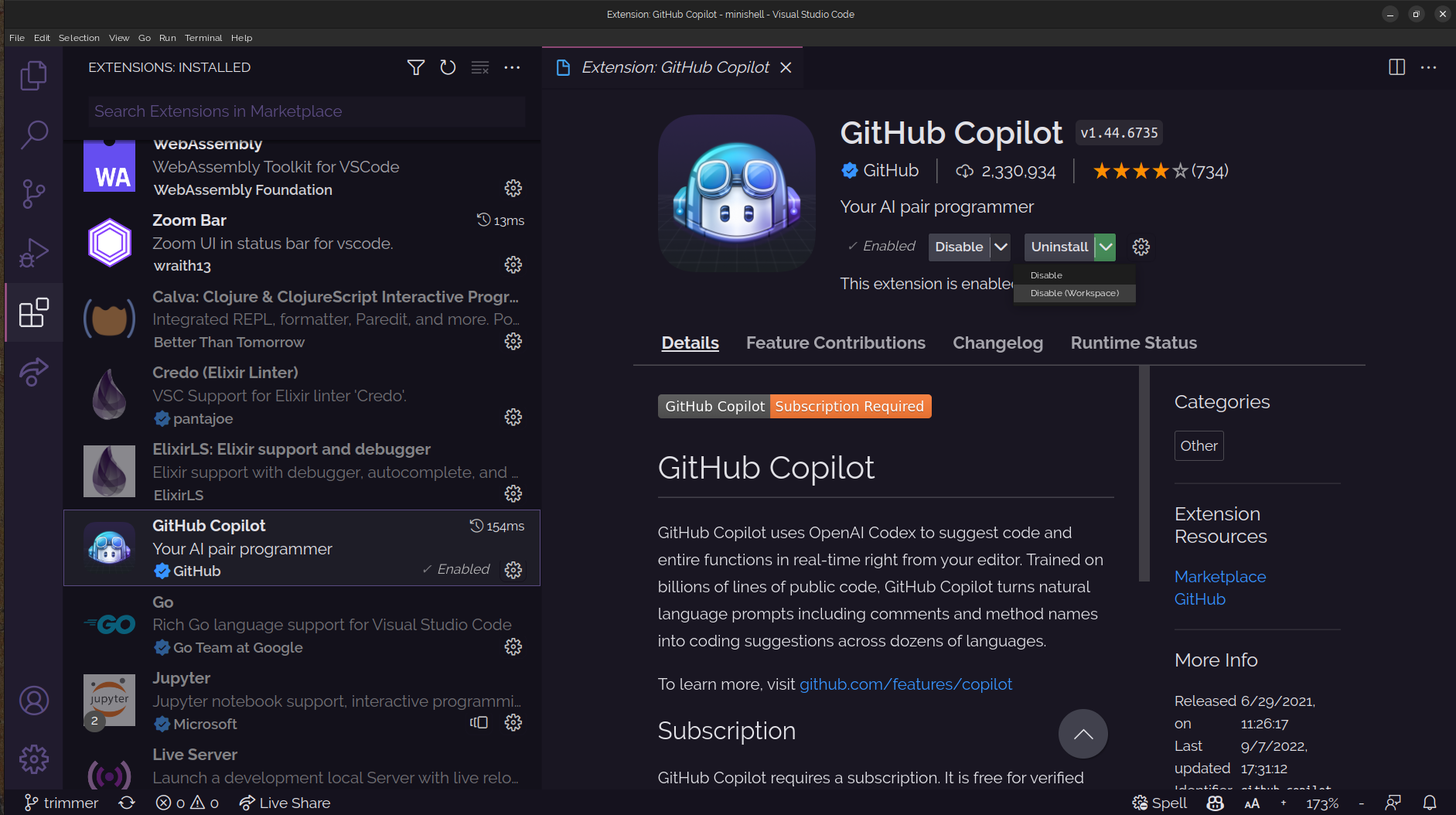Click the Copilot status bar icon
The image size is (1456, 815).
click(1216, 803)
